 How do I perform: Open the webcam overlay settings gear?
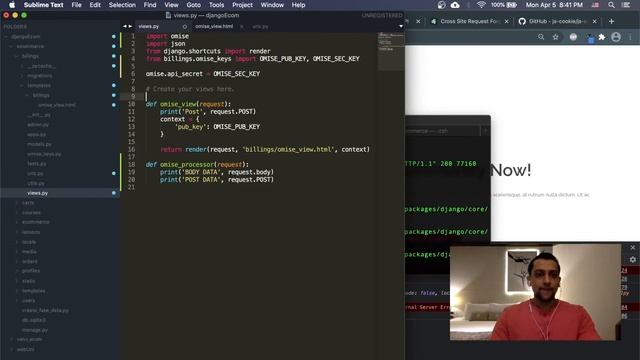point(633,260)
